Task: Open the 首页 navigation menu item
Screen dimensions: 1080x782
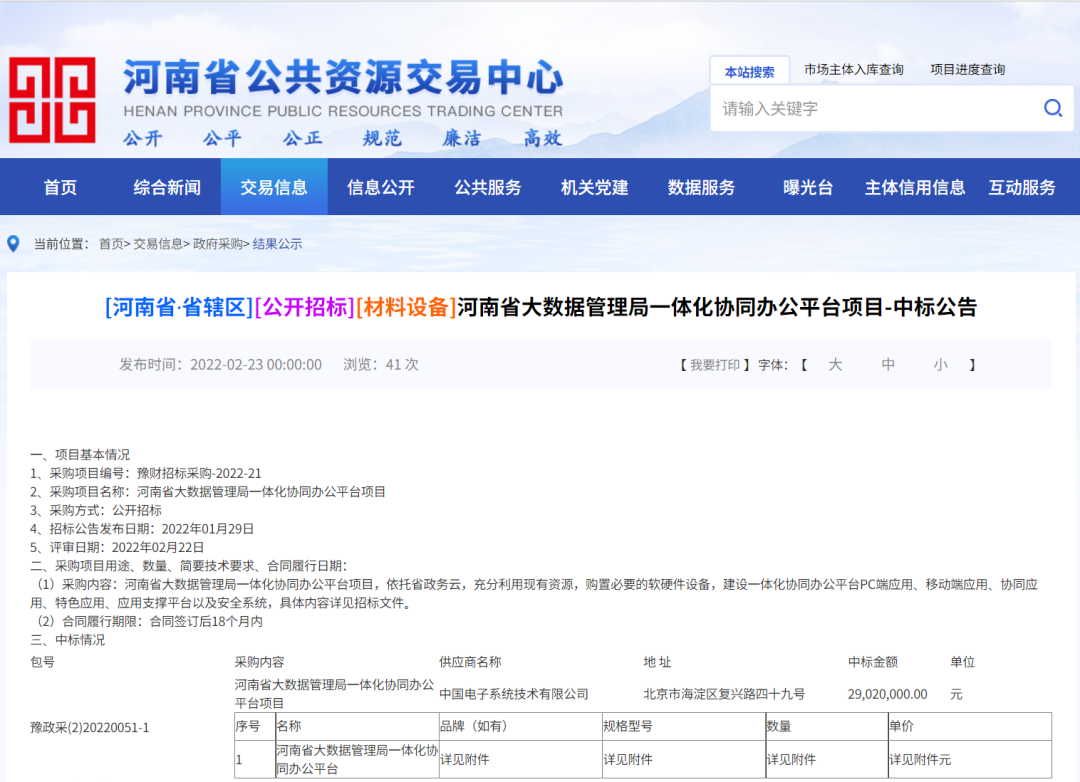Action: pos(60,187)
